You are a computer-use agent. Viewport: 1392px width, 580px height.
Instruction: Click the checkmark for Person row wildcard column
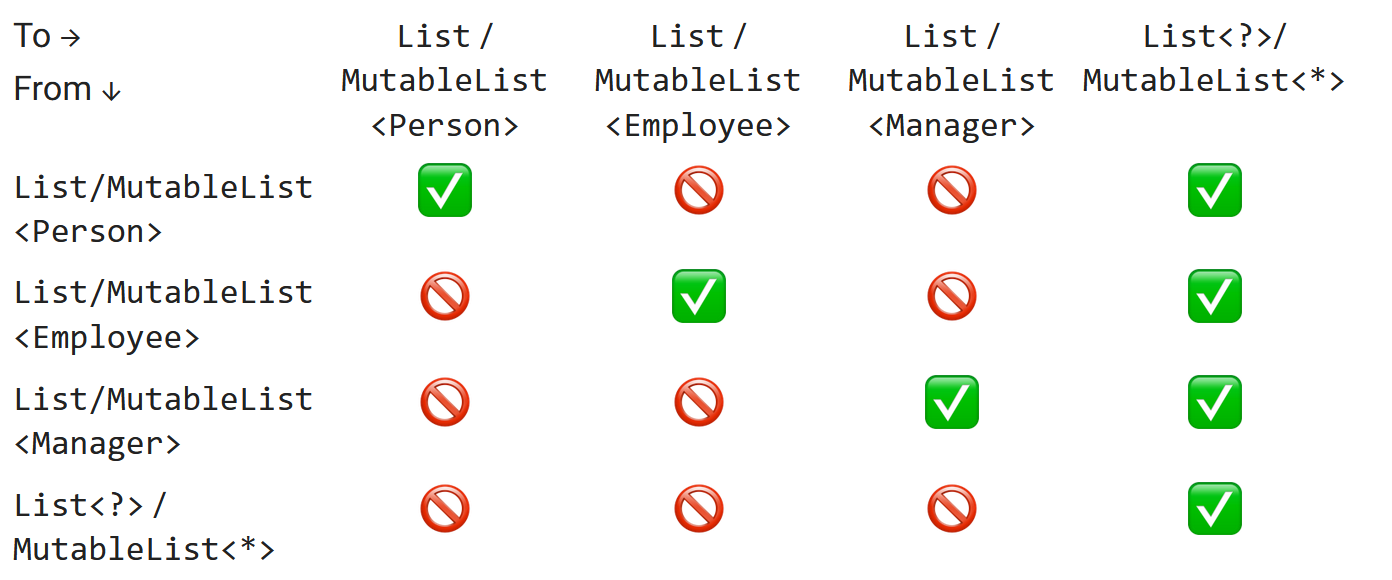click(1214, 190)
